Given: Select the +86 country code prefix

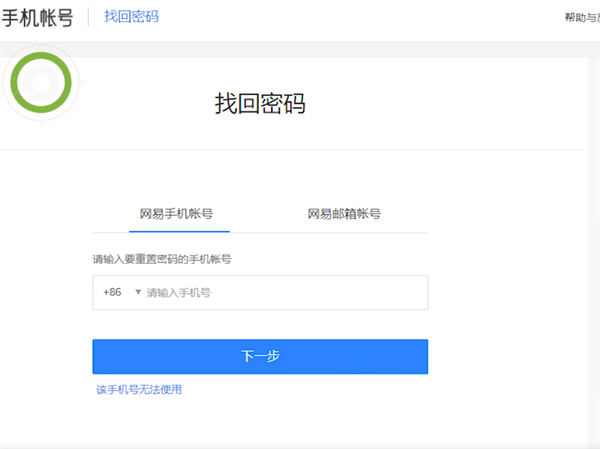Looking at the screenshot, I should click(x=111, y=293).
